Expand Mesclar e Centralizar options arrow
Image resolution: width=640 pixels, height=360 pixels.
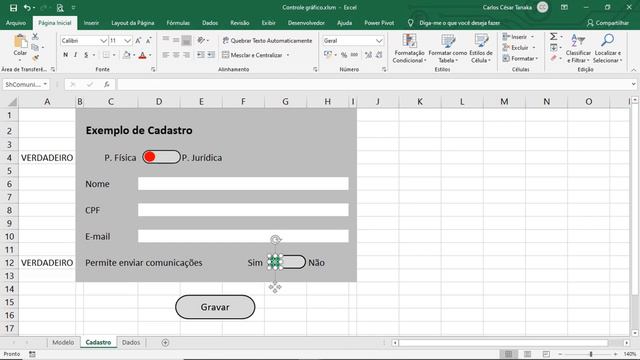[x=288, y=55]
